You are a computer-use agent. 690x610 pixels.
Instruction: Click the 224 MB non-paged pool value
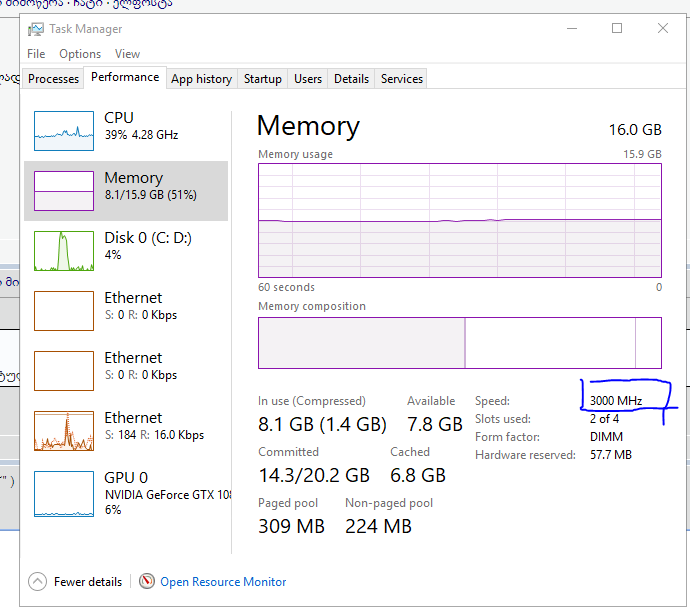pos(378,526)
